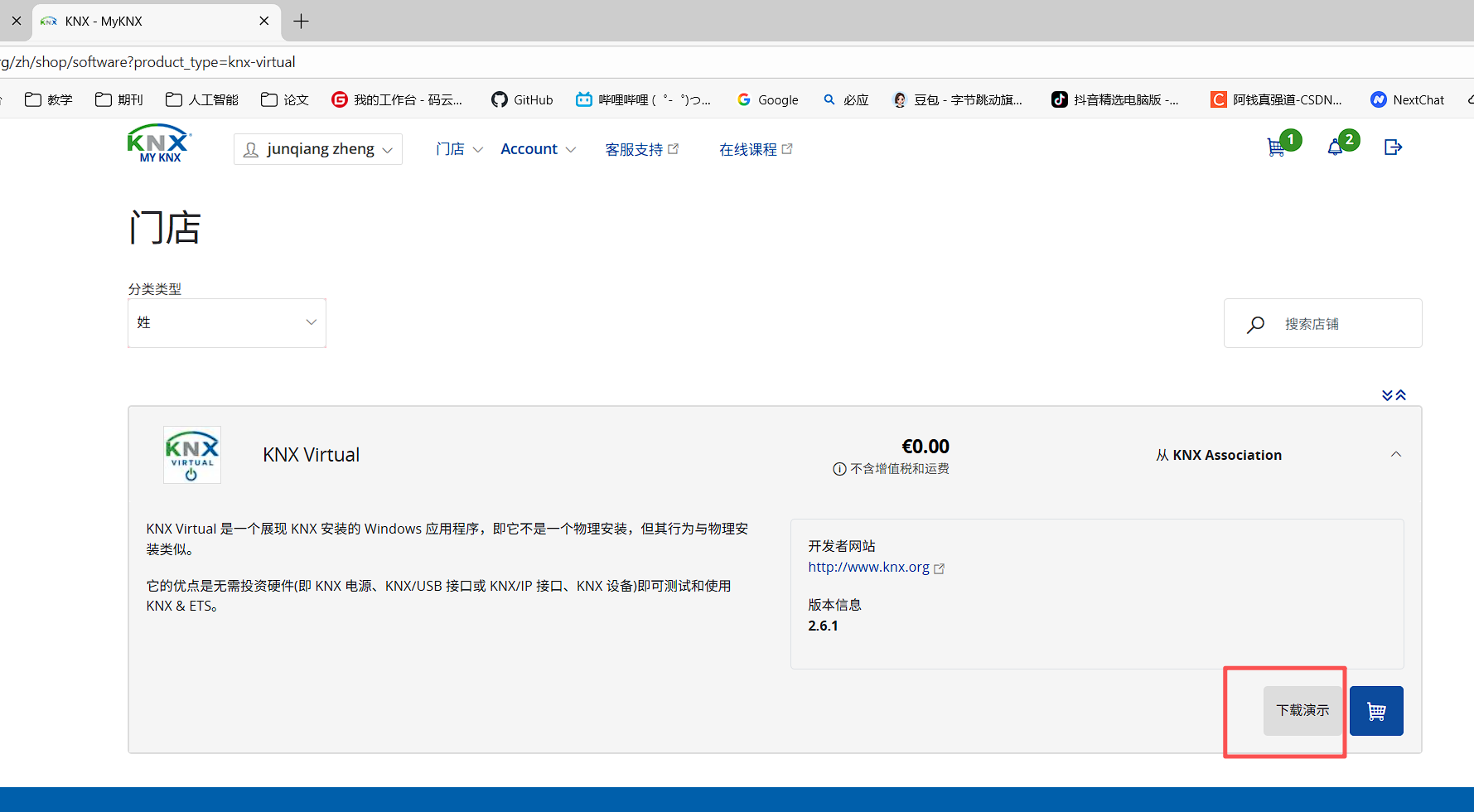Image resolution: width=1474 pixels, height=812 pixels.
Task: Open the GitHub bookmark
Action: click(x=522, y=99)
